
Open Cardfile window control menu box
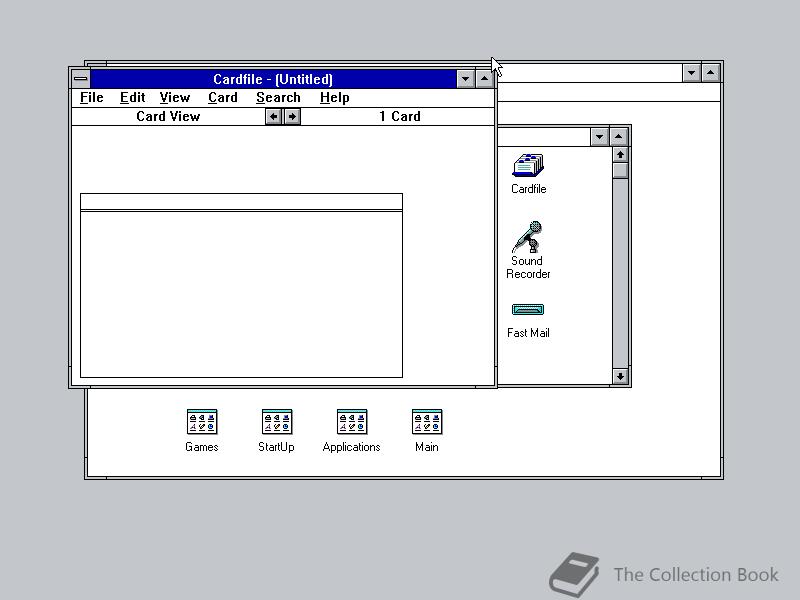[x=81, y=79]
